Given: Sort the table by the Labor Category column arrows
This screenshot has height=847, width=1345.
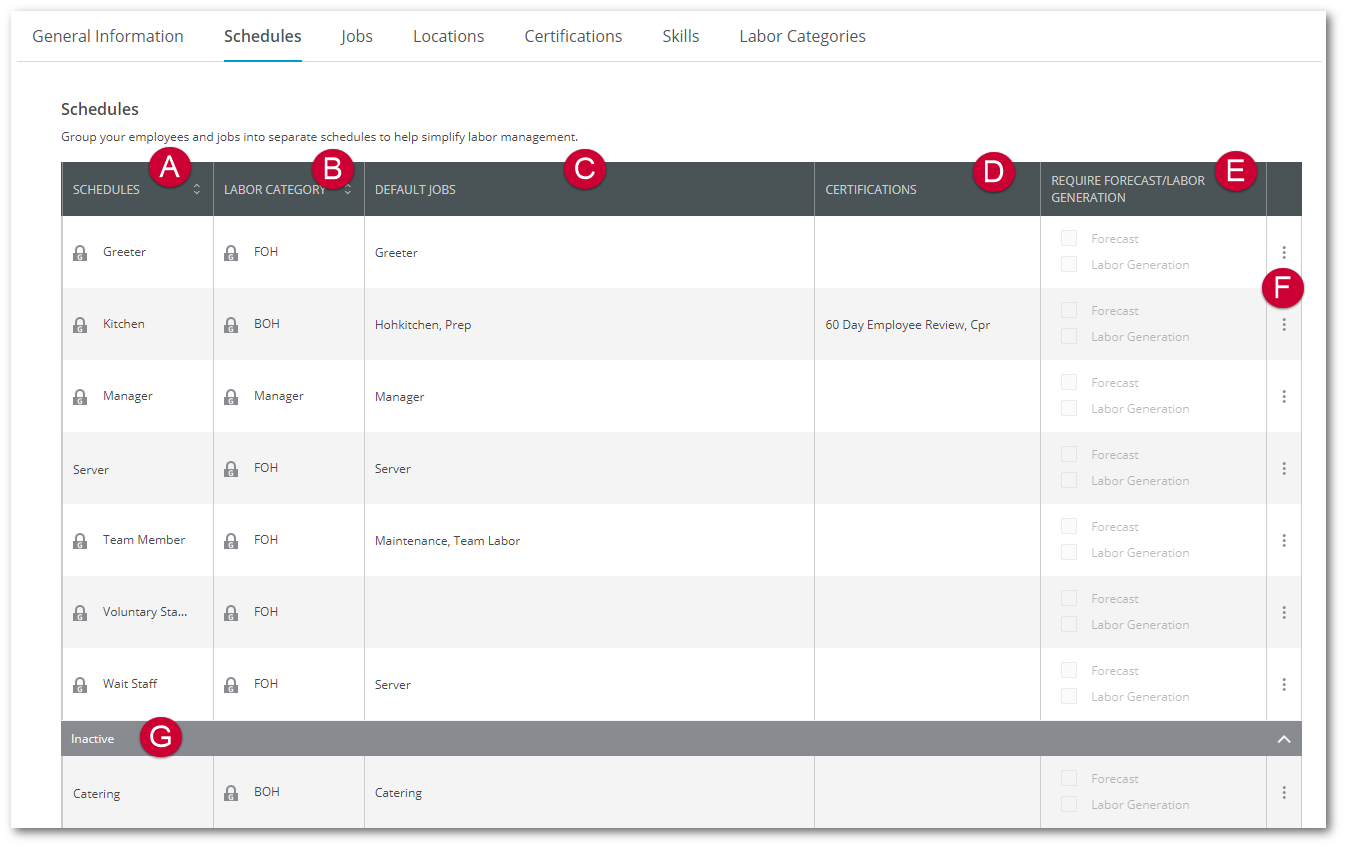Looking at the screenshot, I should (348, 189).
